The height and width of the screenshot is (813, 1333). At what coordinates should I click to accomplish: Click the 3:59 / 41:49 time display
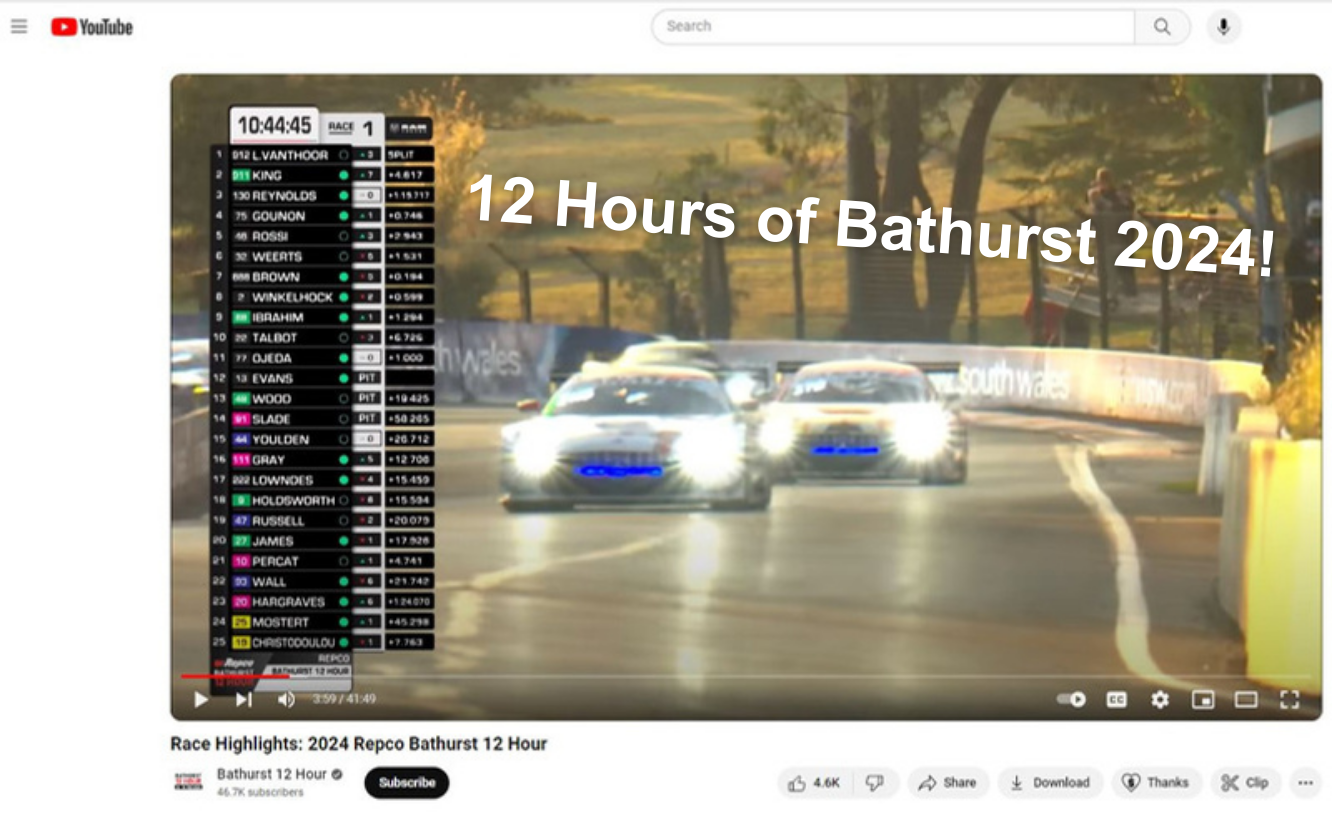[344, 699]
